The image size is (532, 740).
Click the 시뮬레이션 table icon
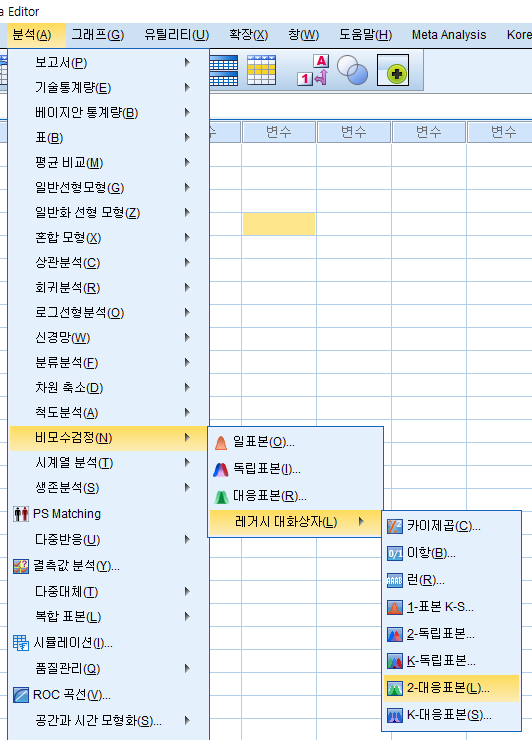click(x=21, y=643)
